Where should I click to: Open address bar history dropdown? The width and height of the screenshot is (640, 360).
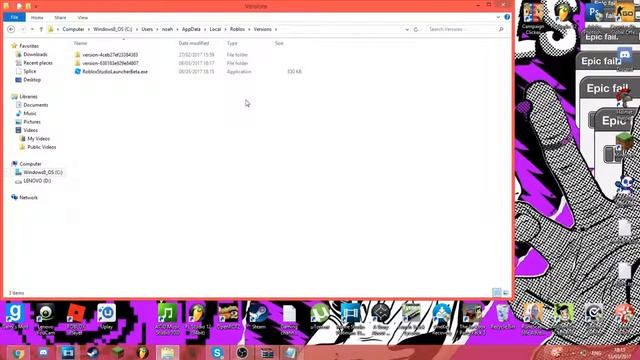407,29
